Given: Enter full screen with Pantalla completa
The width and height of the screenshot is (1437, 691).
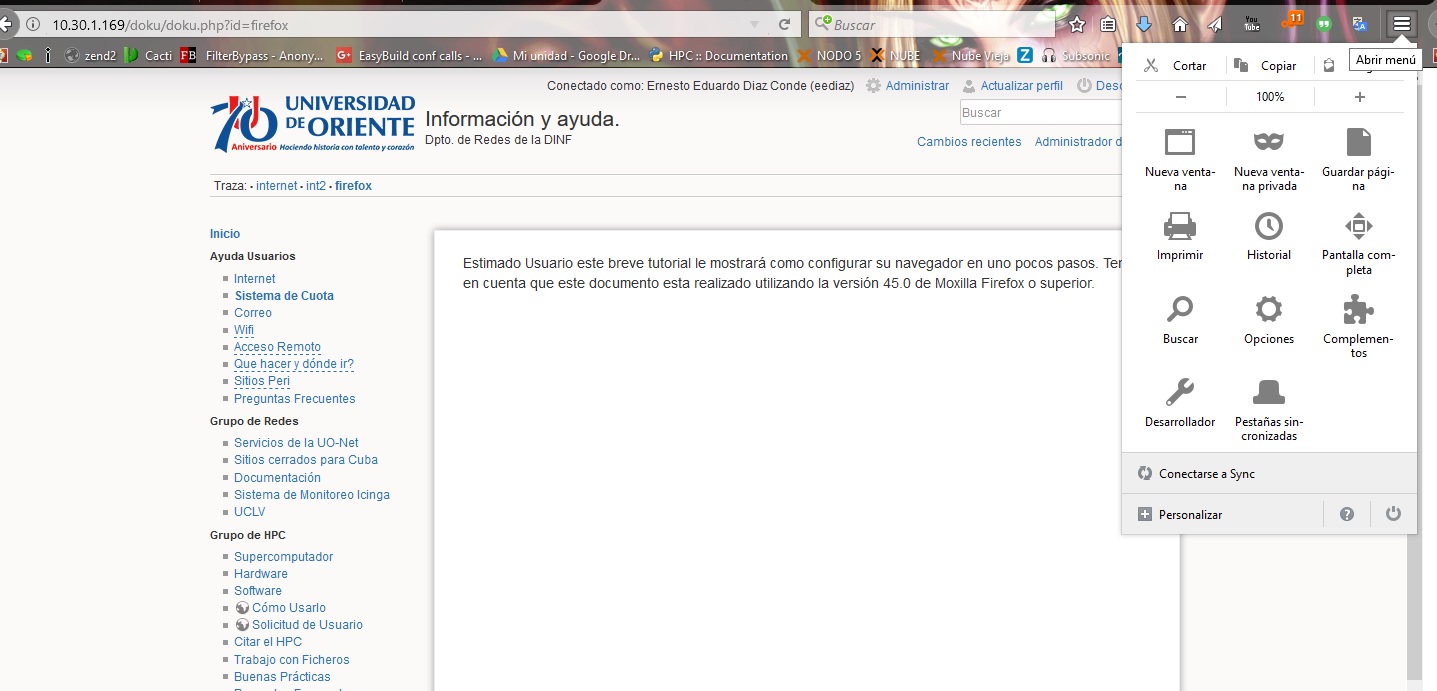Looking at the screenshot, I should tap(1358, 227).
